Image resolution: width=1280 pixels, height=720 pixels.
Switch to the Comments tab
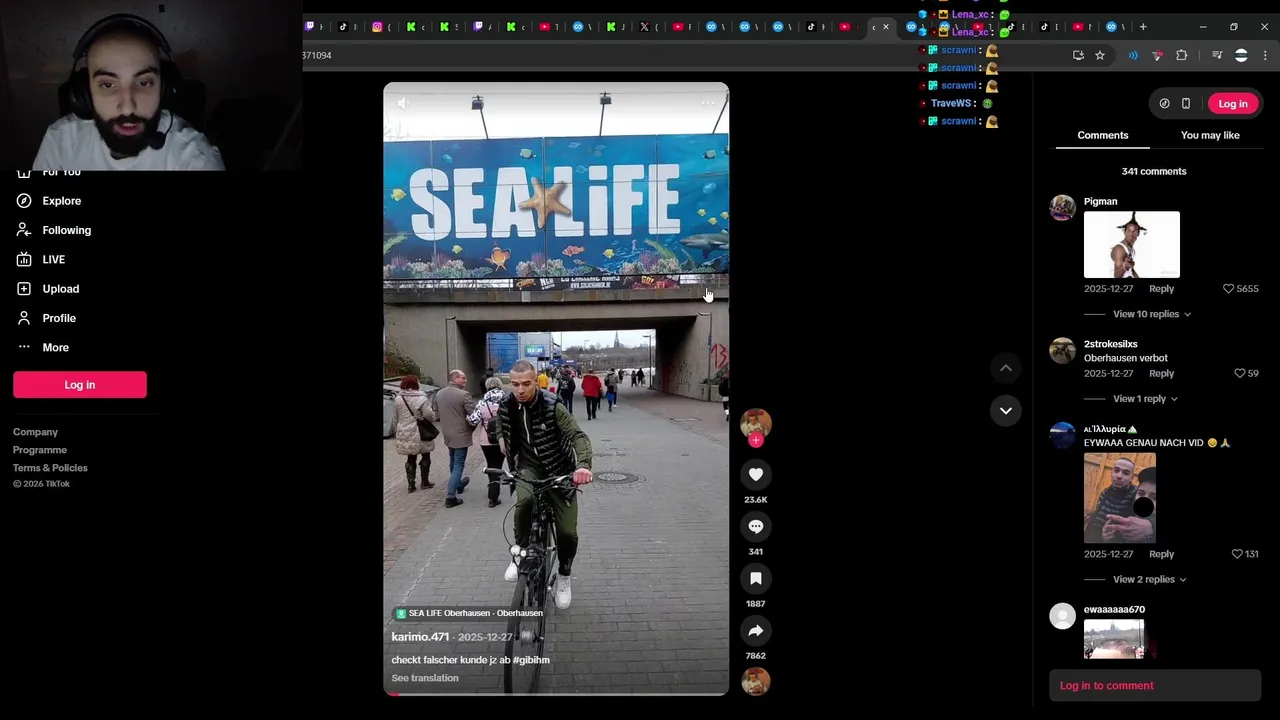(x=1103, y=135)
